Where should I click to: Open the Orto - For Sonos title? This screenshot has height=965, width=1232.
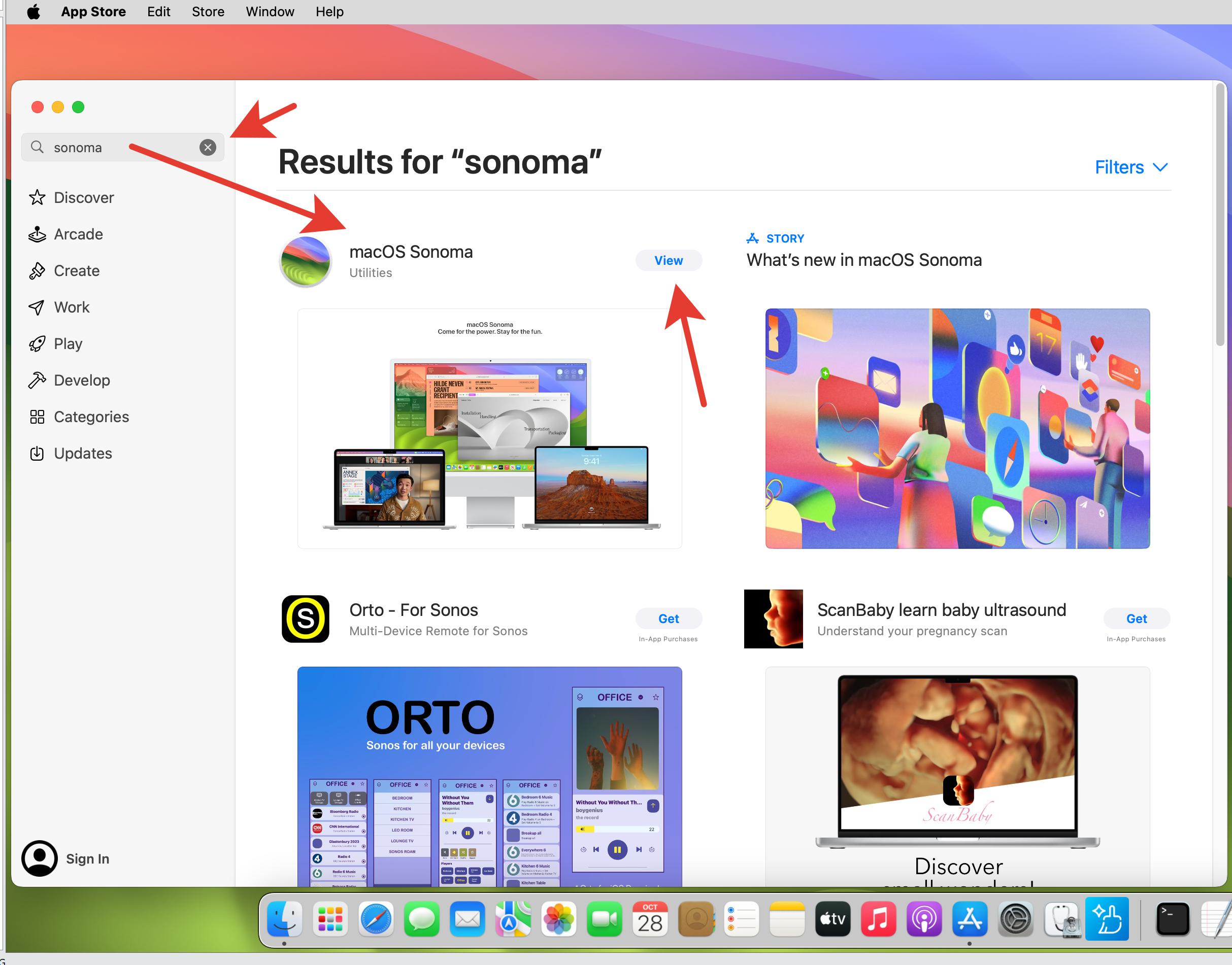[414, 610]
